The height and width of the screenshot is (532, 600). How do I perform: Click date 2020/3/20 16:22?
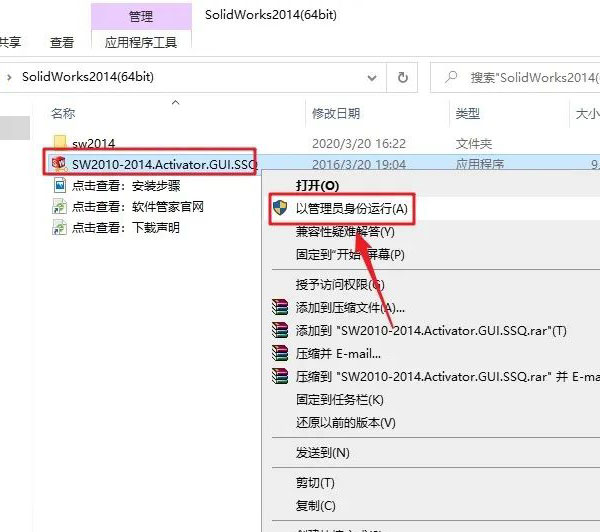pyautogui.click(x=359, y=144)
